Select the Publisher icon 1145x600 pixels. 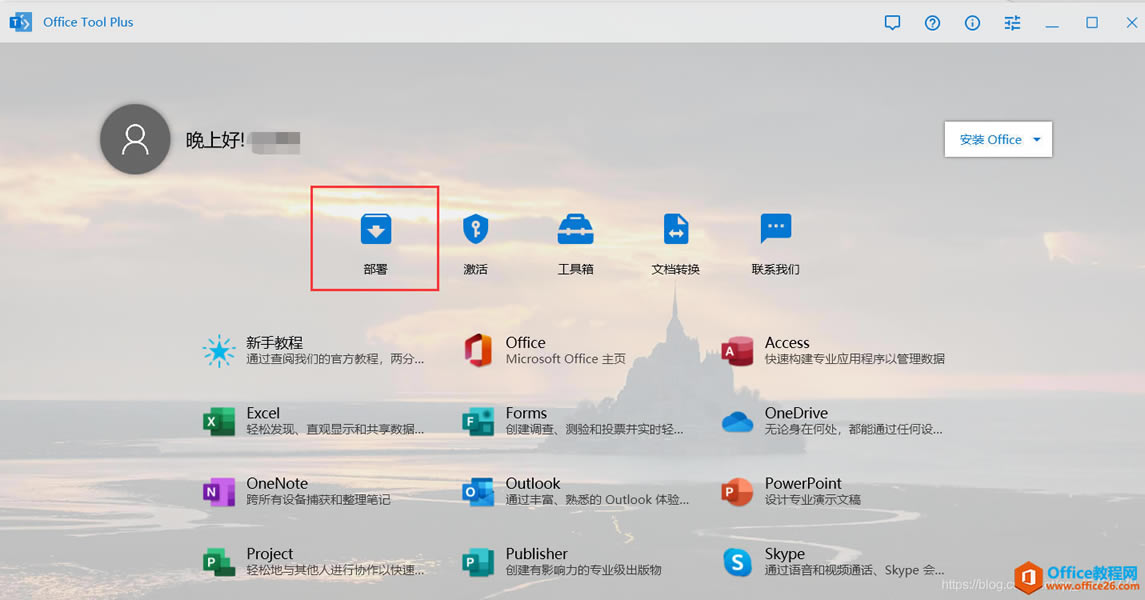477,561
